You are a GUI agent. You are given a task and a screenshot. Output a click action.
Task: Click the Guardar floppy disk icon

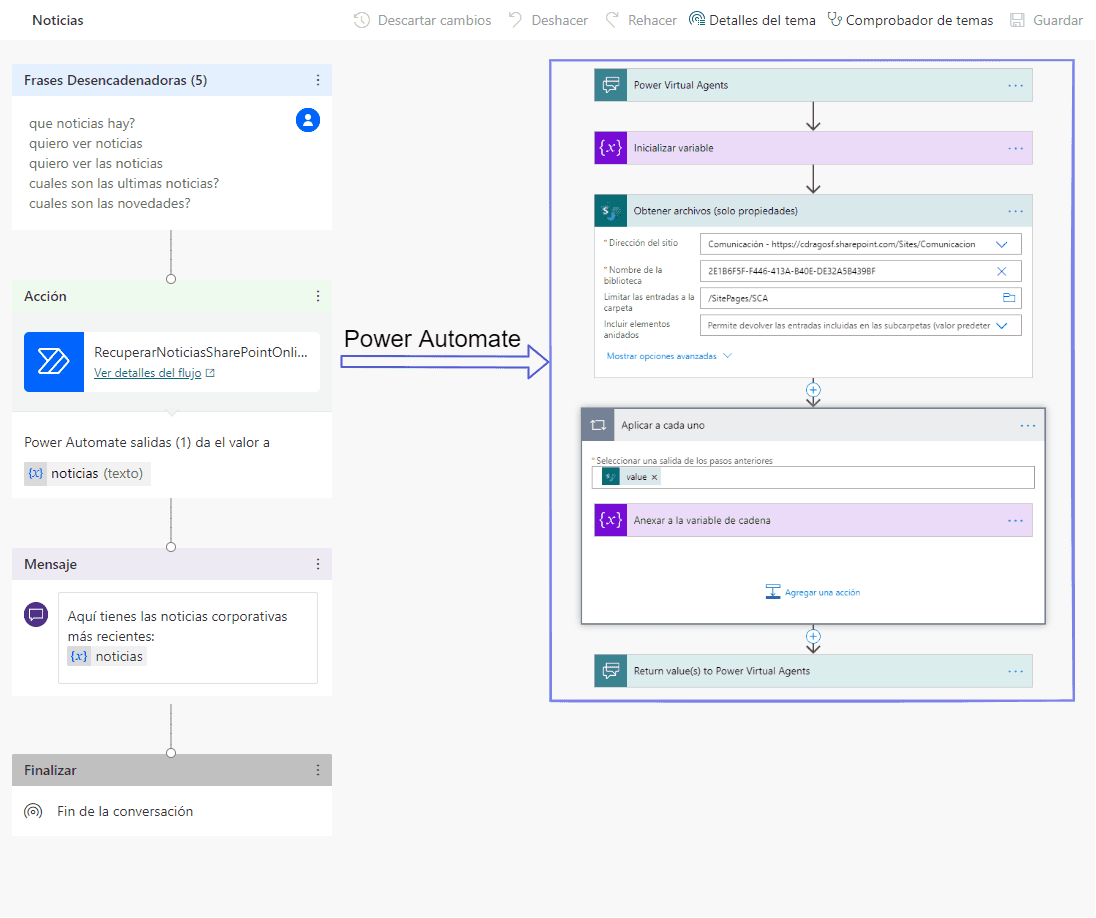click(x=1017, y=20)
